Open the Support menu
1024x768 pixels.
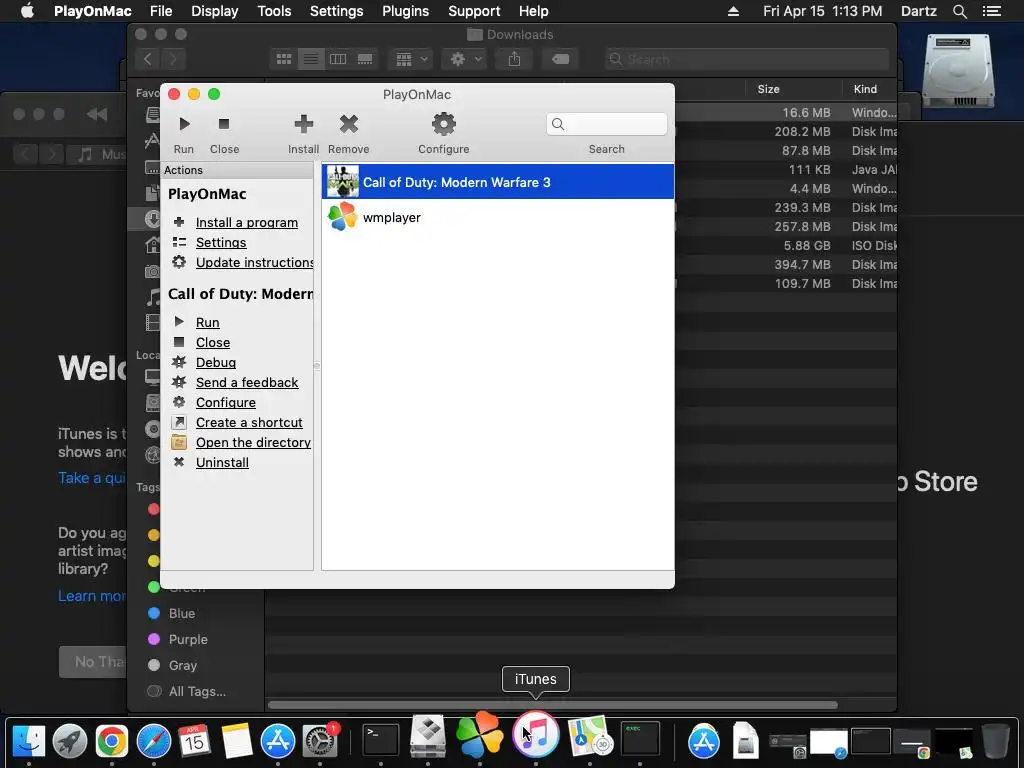click(x=474, y=11)
